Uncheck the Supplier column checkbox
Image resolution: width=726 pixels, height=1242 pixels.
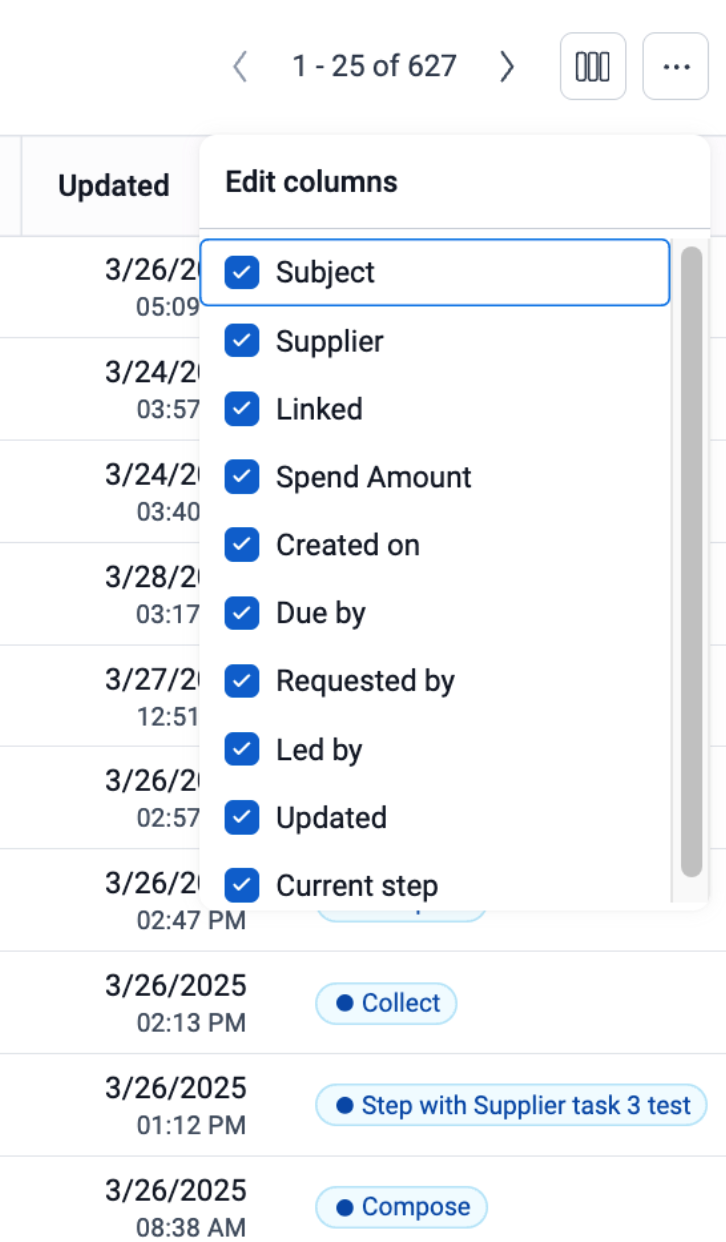point(242,341)
